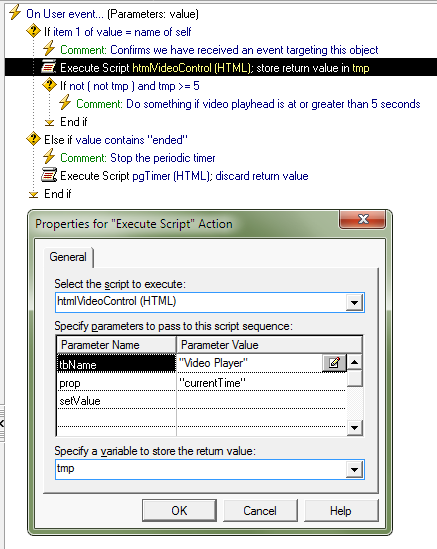The width and height of the screenshot is (437, 549).
Task: Click the lightning icon beside Confirms we have received comment
Action: (49, 49)
